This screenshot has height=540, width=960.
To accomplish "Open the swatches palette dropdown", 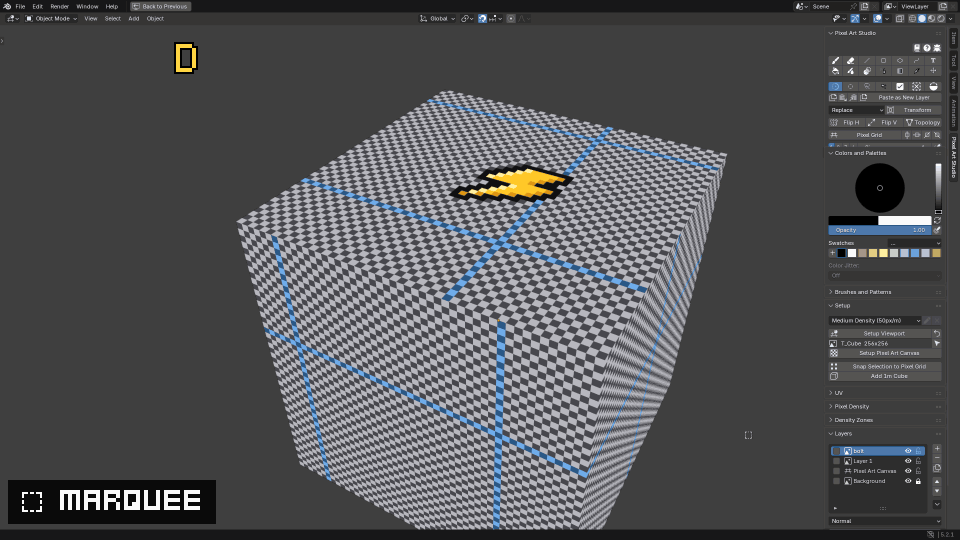I will (914, 243).
